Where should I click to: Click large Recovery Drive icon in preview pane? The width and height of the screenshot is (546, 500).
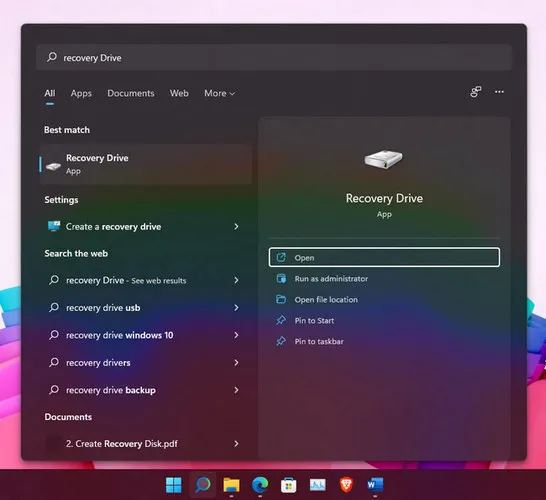(383, 159)
